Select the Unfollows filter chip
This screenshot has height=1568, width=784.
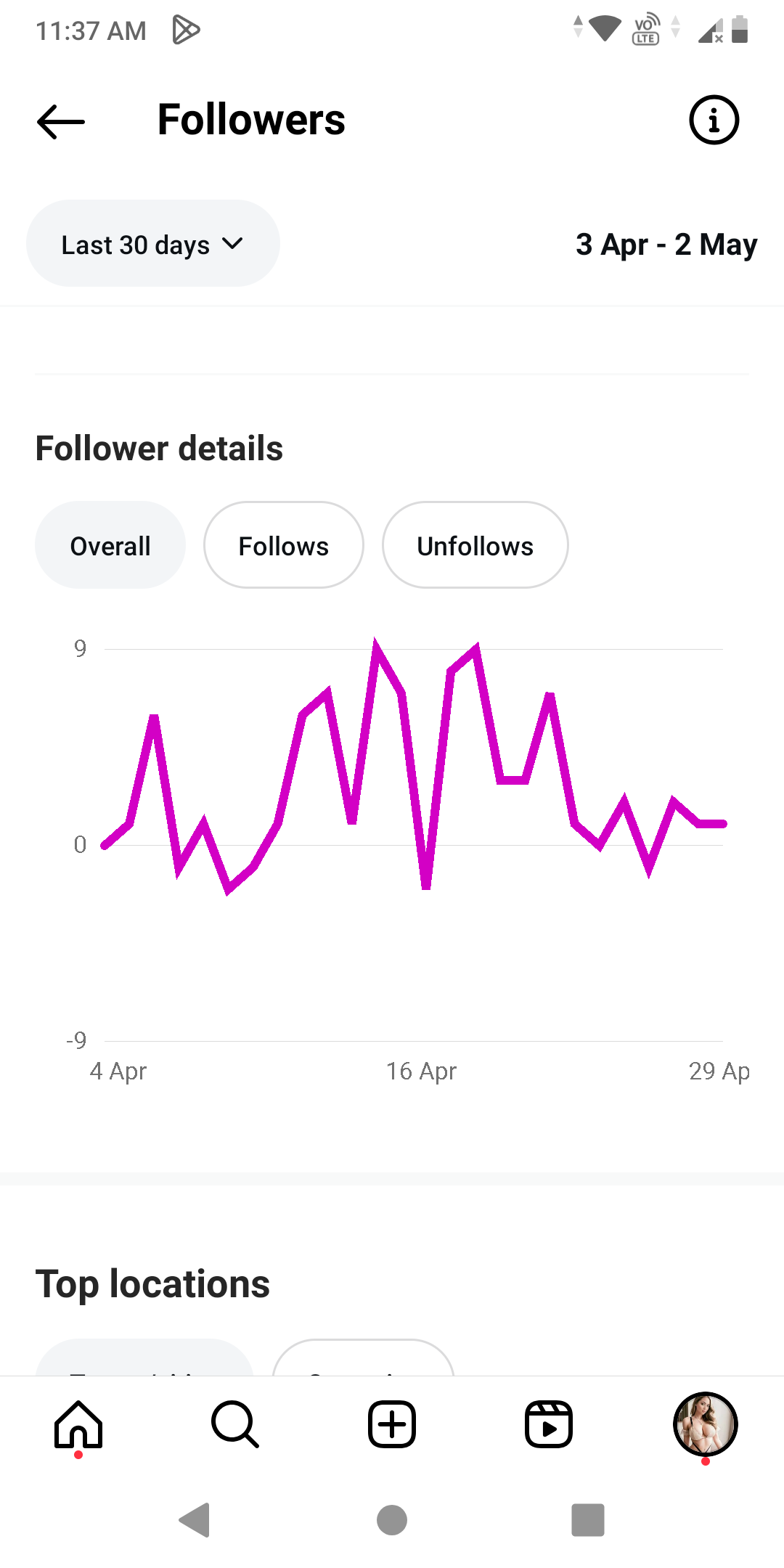tap(475, 546)
